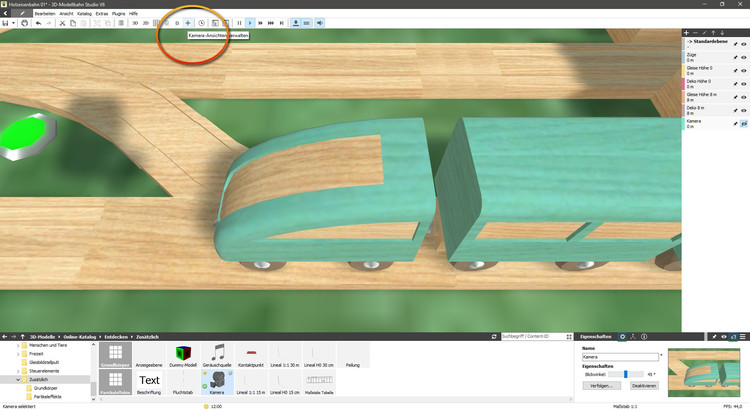
Task: Toggle sound with the speaker icon
Action: [x=320, y=22]
